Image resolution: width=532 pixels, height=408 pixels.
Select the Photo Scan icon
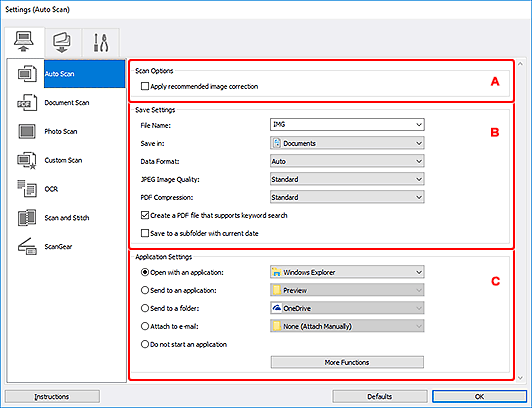click(x=27, y=131)
